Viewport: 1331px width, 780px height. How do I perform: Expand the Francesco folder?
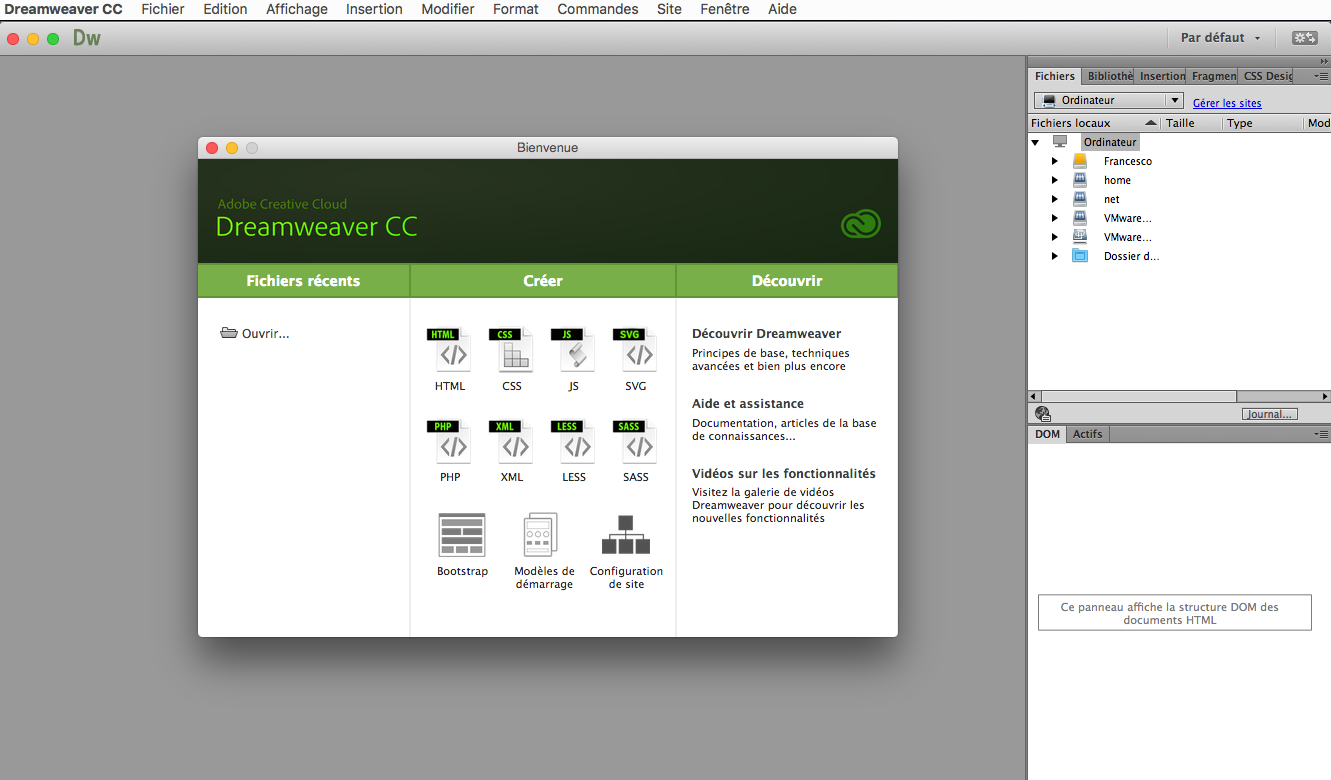point(1055,161)
